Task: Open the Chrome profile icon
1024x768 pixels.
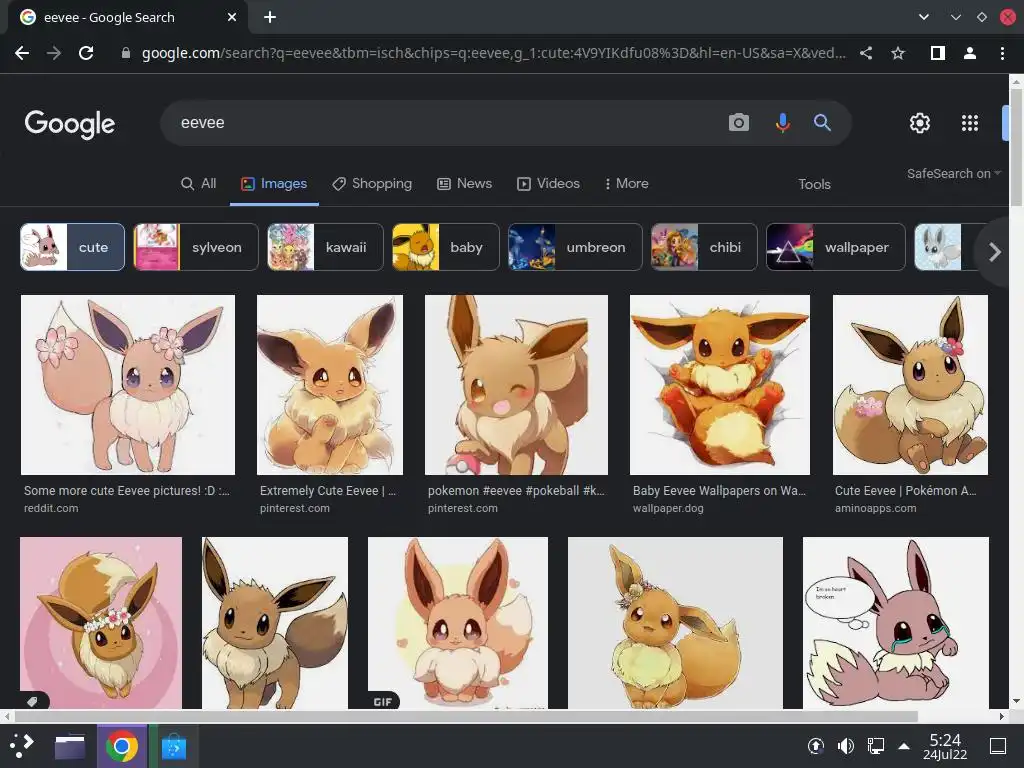Action: click(970, 53)
